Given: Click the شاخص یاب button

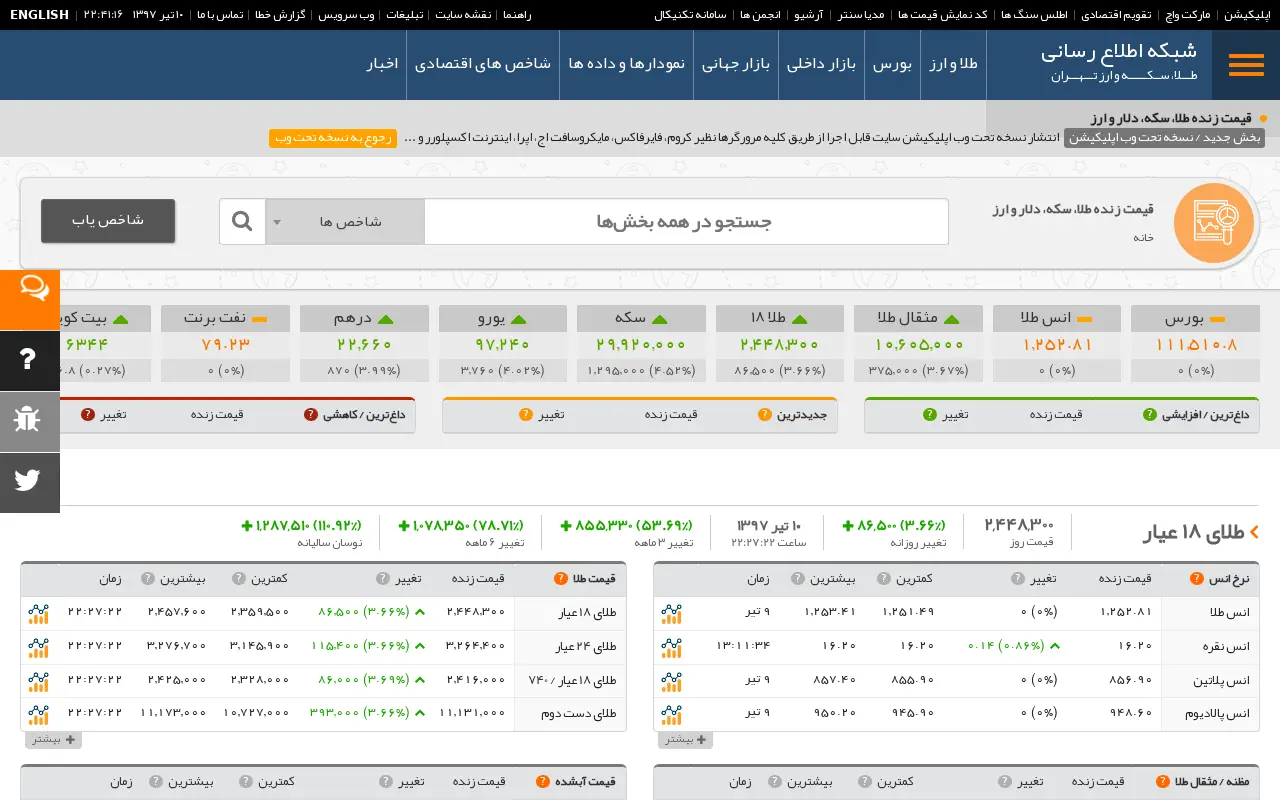Looking at the screenshot, I should [108, 221].
